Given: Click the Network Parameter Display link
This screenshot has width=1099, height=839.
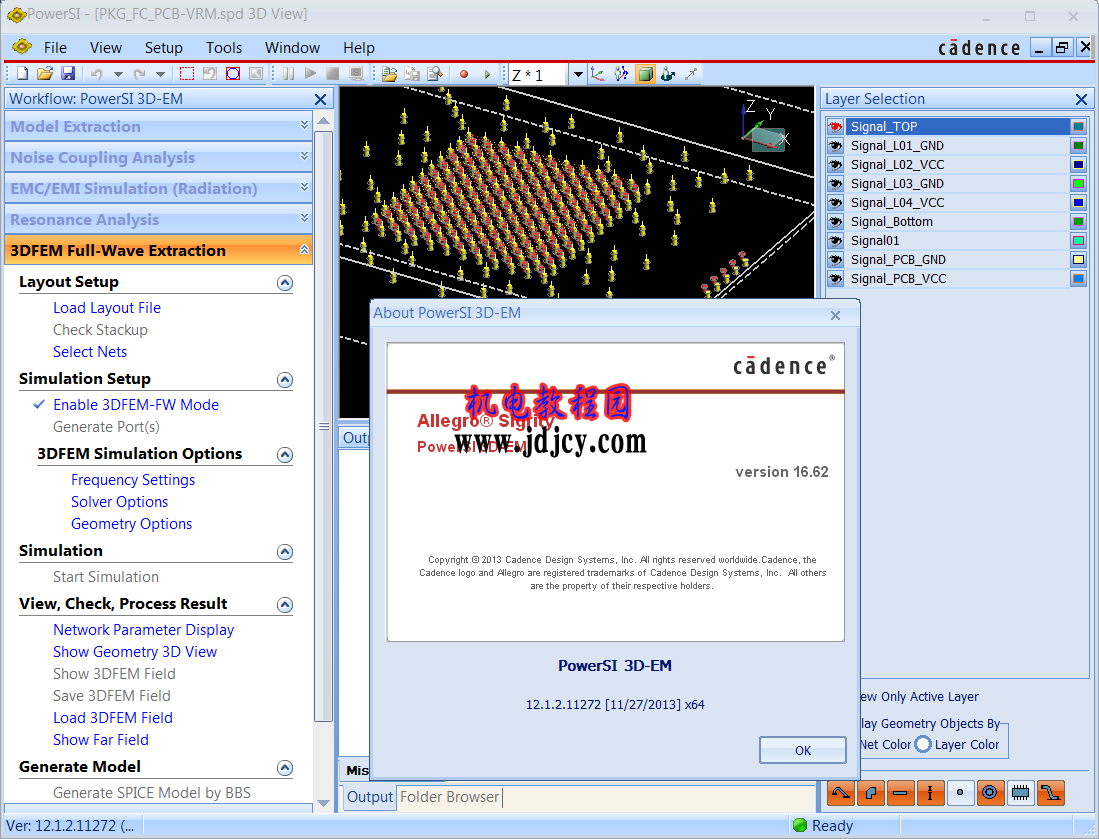Looking at the screenshot, I should click(x=144, y=630).
